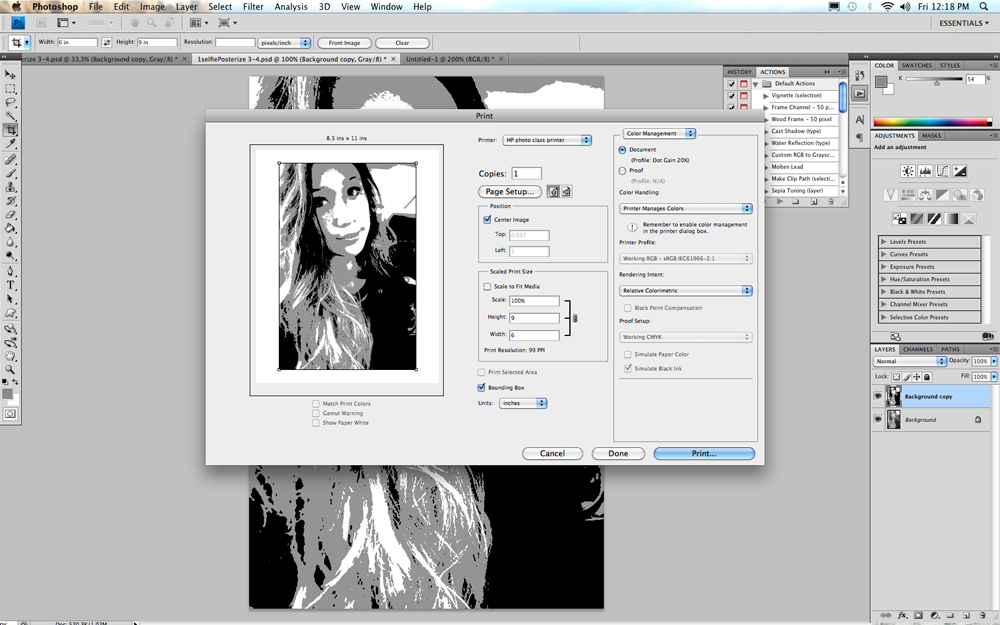Select the Magic Wand tool
1000x625 pixels.
coord(10,115)
